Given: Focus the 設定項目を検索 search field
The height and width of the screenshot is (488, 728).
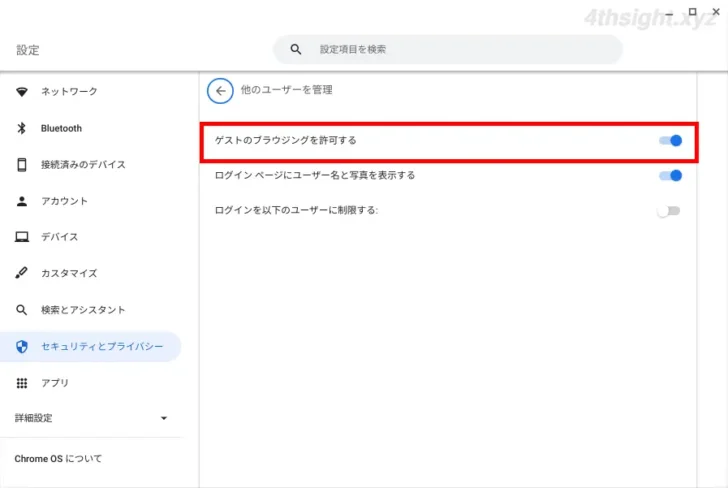Looking at the screenshot, I should 448,49.
